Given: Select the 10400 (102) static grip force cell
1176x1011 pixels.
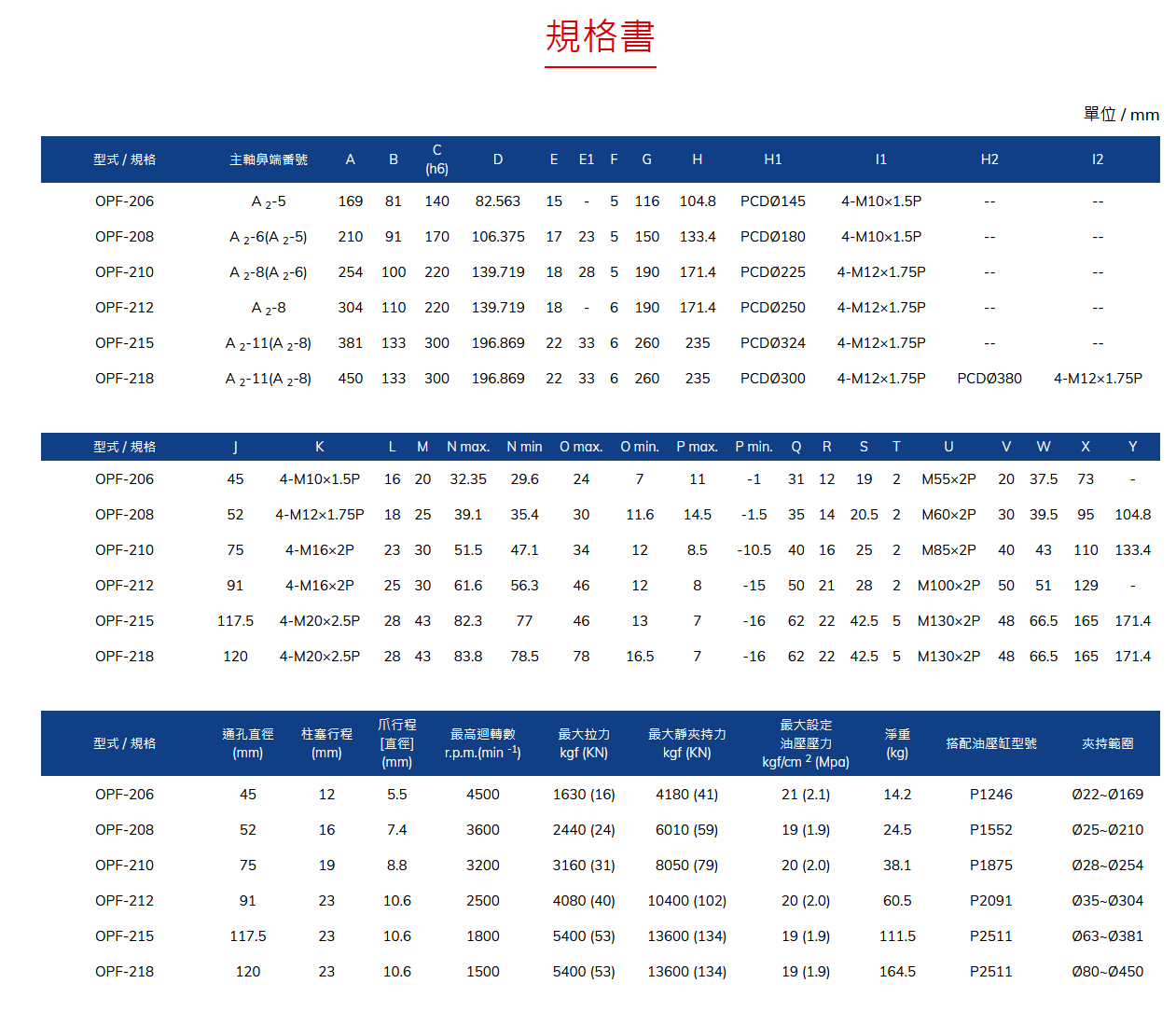Looking at the screenshot, I should 686,901.
